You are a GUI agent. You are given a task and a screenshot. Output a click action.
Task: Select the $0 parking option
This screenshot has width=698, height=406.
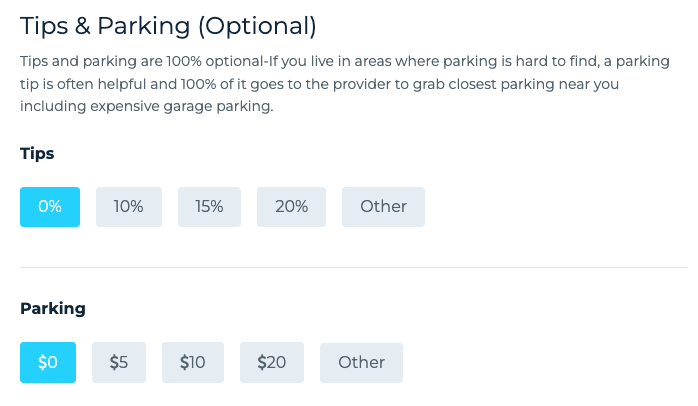click(48, 363)
